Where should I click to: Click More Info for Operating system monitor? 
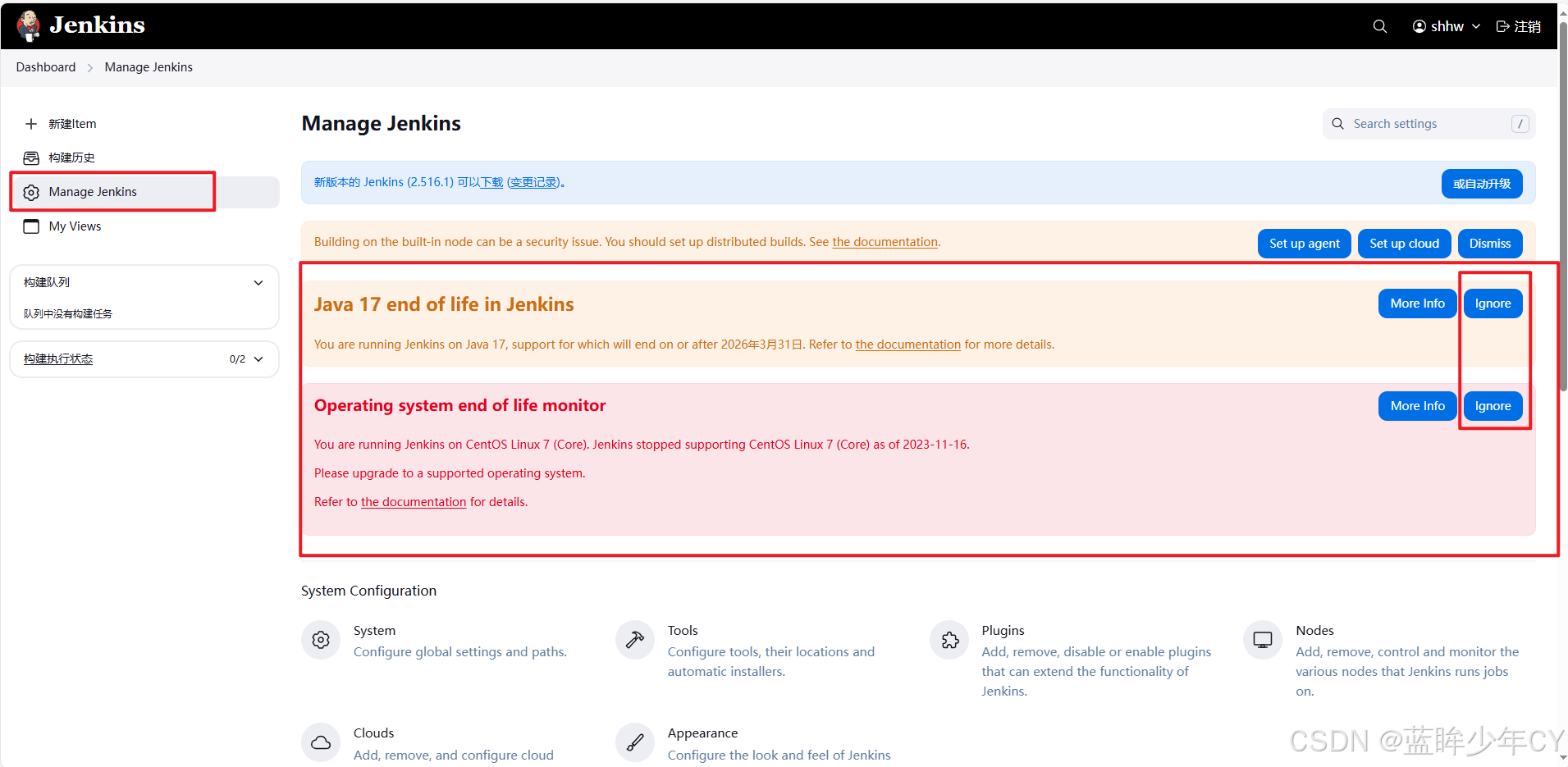point(1417,406)
